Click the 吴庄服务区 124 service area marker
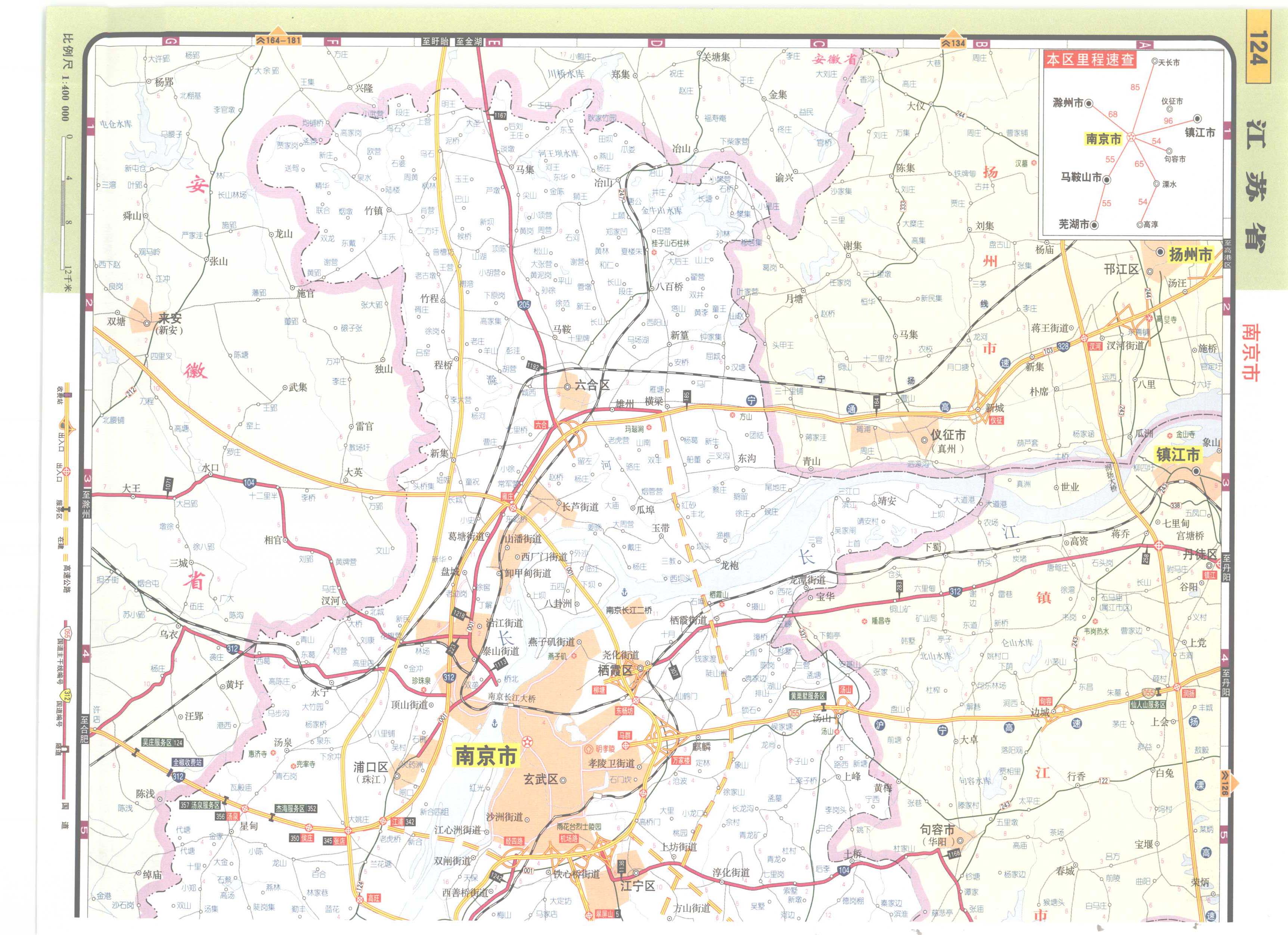This screenshot has height=935, width=1288. pyautogui.click(x=162, y=743)
